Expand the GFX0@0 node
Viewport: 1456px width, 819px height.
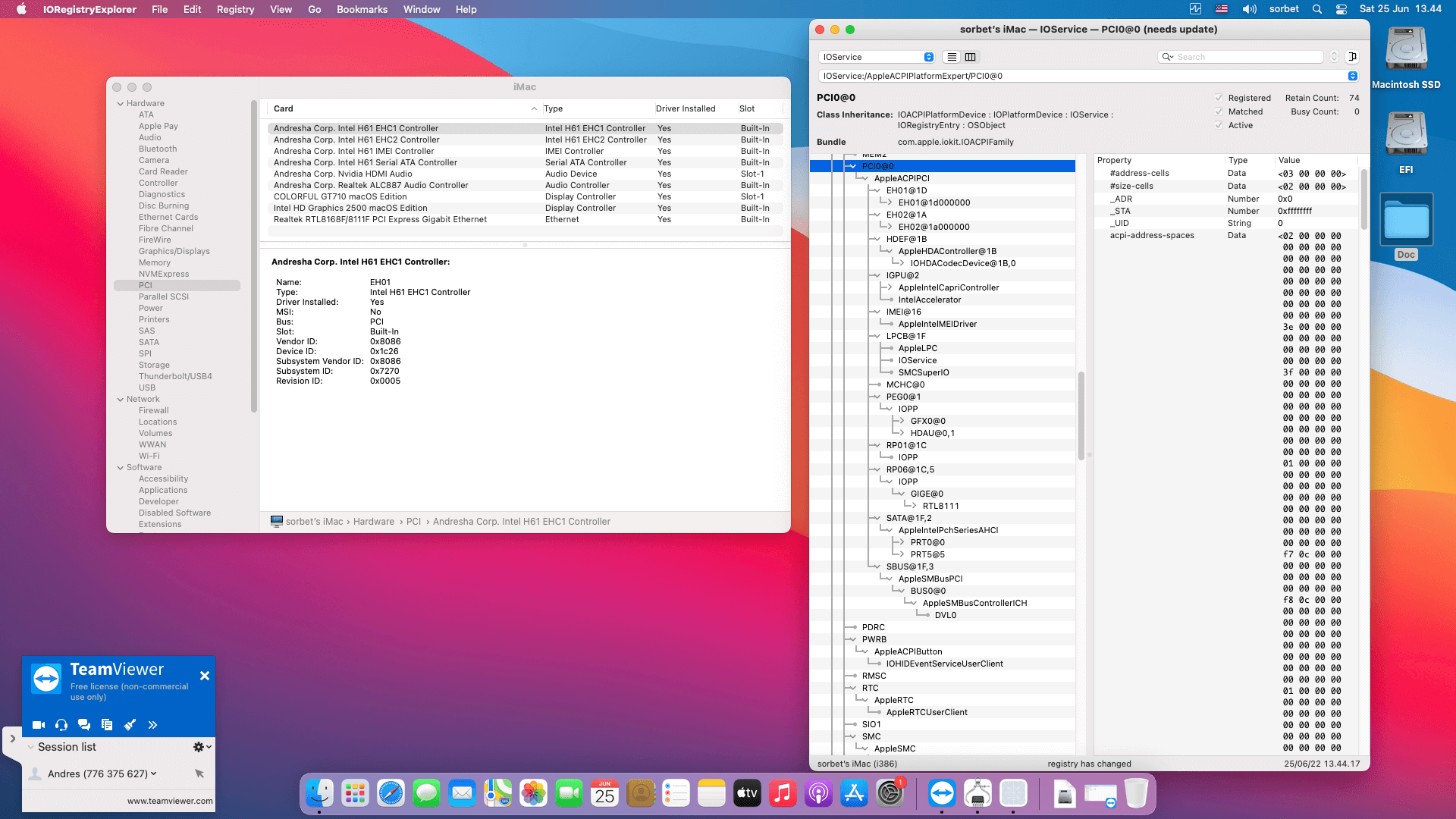coord(902,421)
